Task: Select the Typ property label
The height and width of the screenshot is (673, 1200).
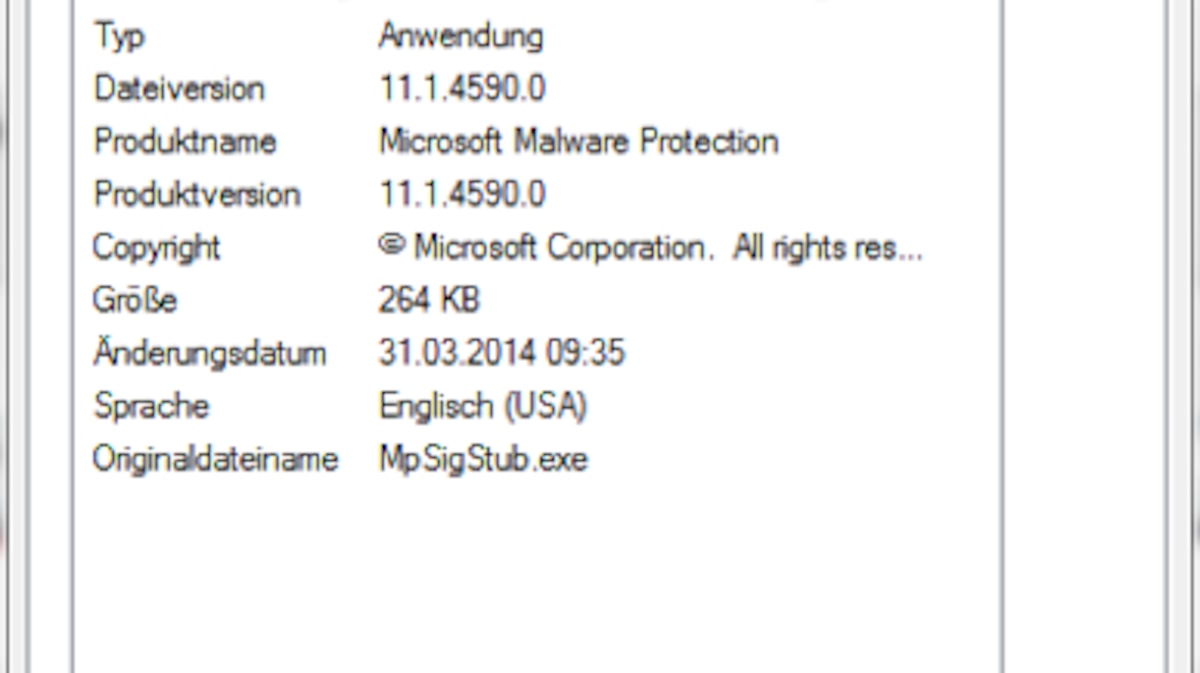Action: coord(119,37)
